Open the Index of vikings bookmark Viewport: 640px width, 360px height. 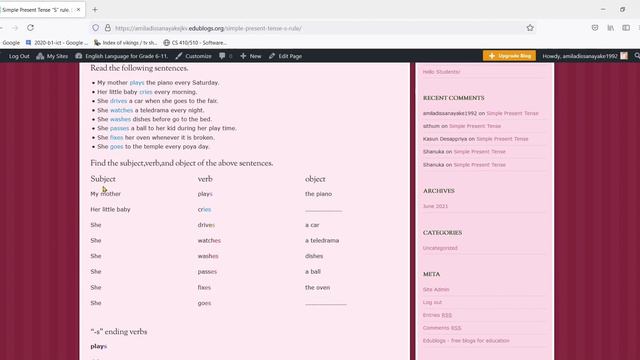[126, 42]
